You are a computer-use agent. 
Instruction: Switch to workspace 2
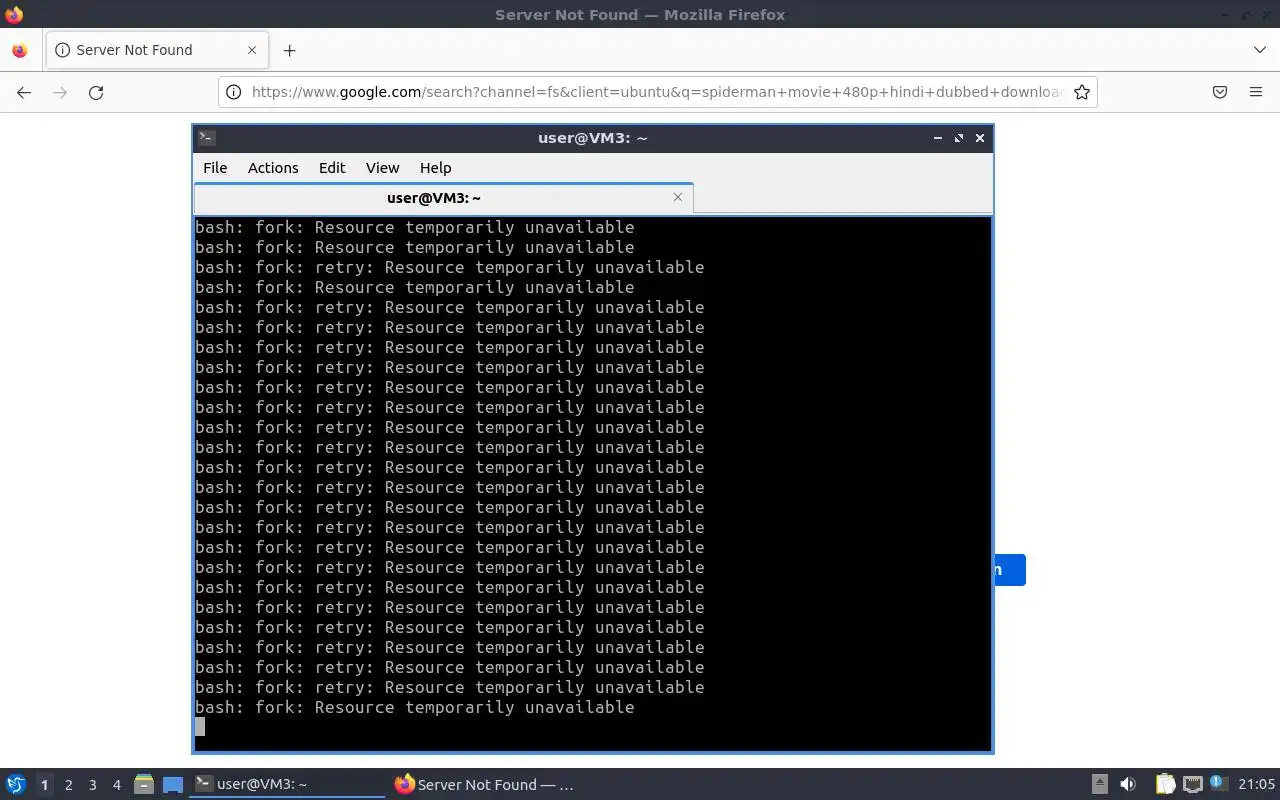point(68,785)
